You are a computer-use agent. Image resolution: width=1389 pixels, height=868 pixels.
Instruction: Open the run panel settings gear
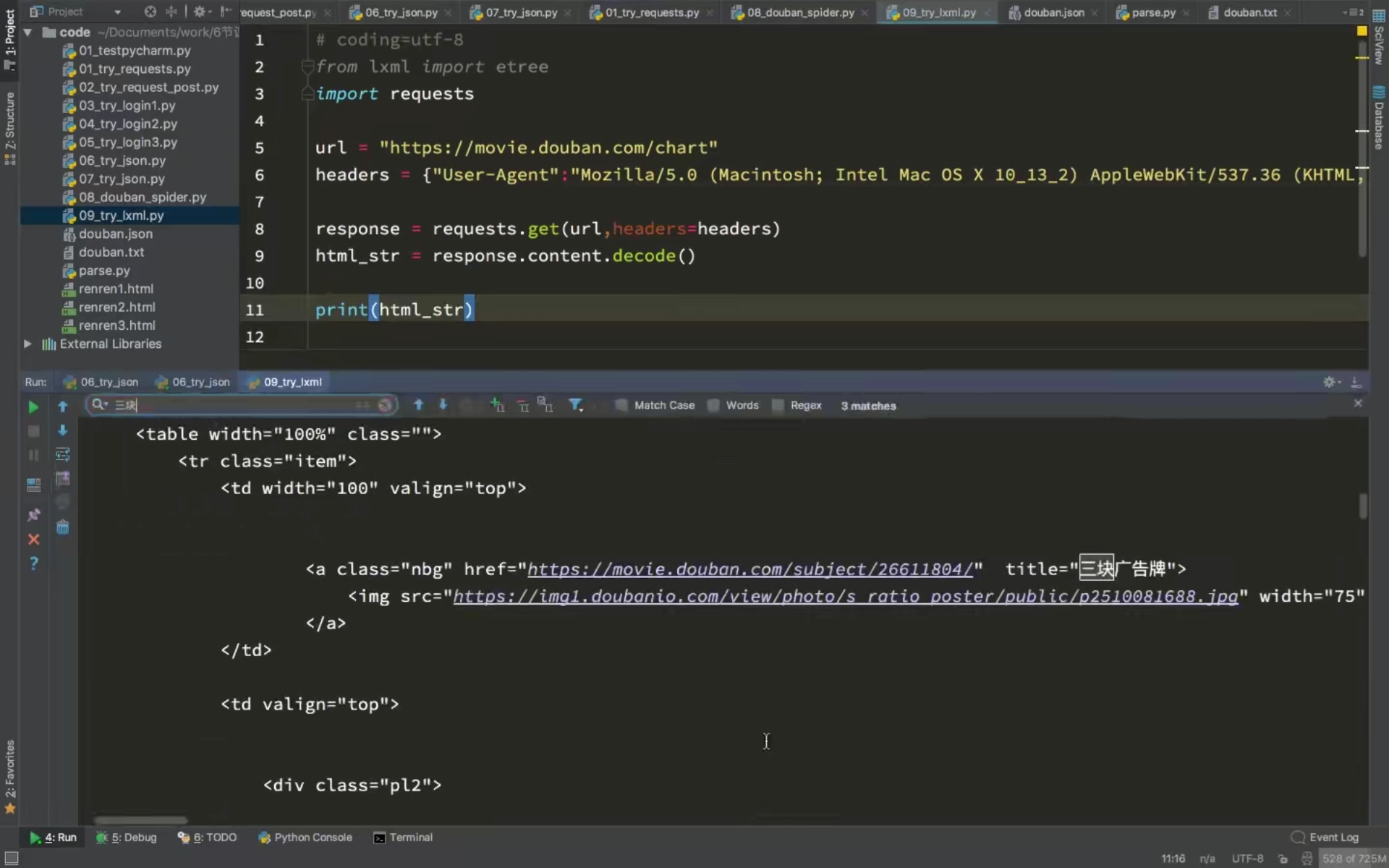pos(1331,382)
